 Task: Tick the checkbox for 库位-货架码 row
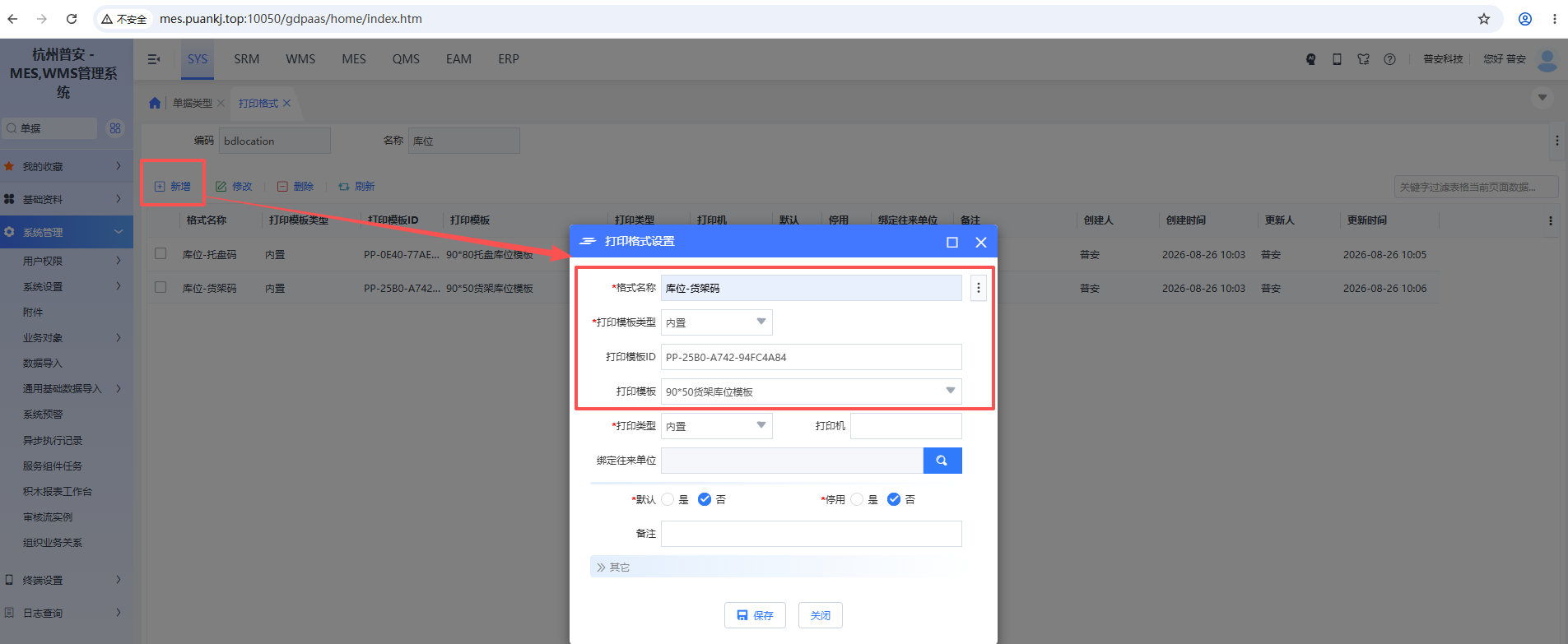click(x=161, y=288)
